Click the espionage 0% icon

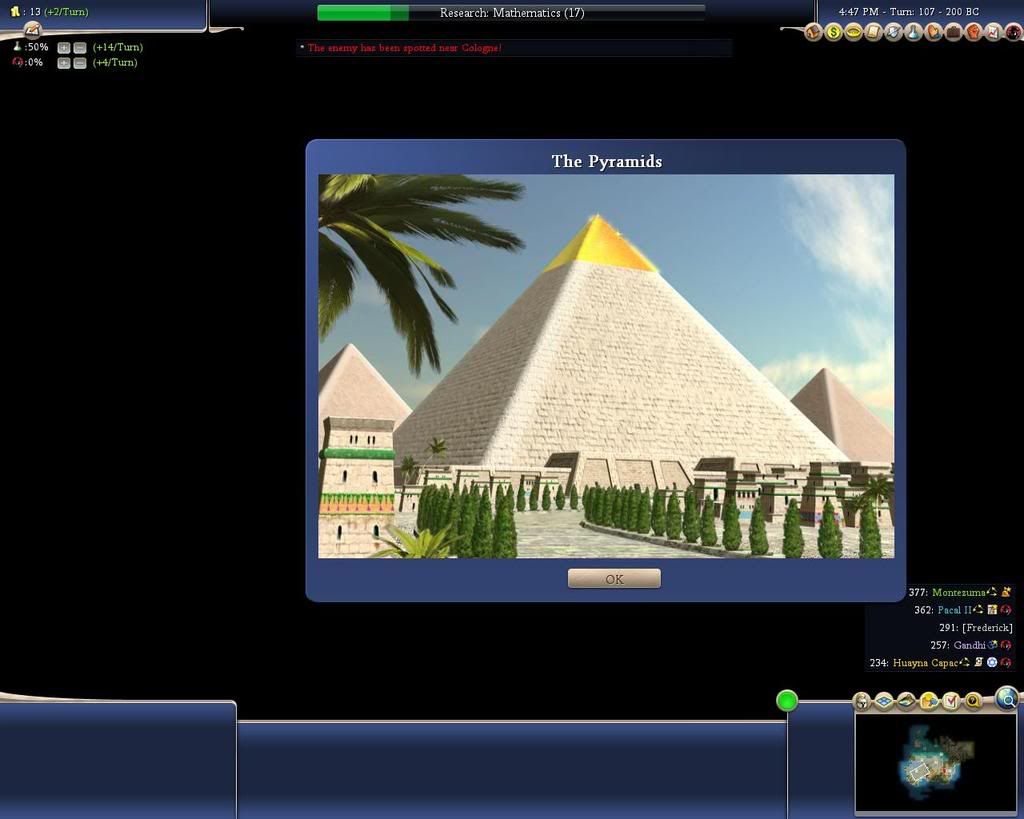tap(18, 62)
